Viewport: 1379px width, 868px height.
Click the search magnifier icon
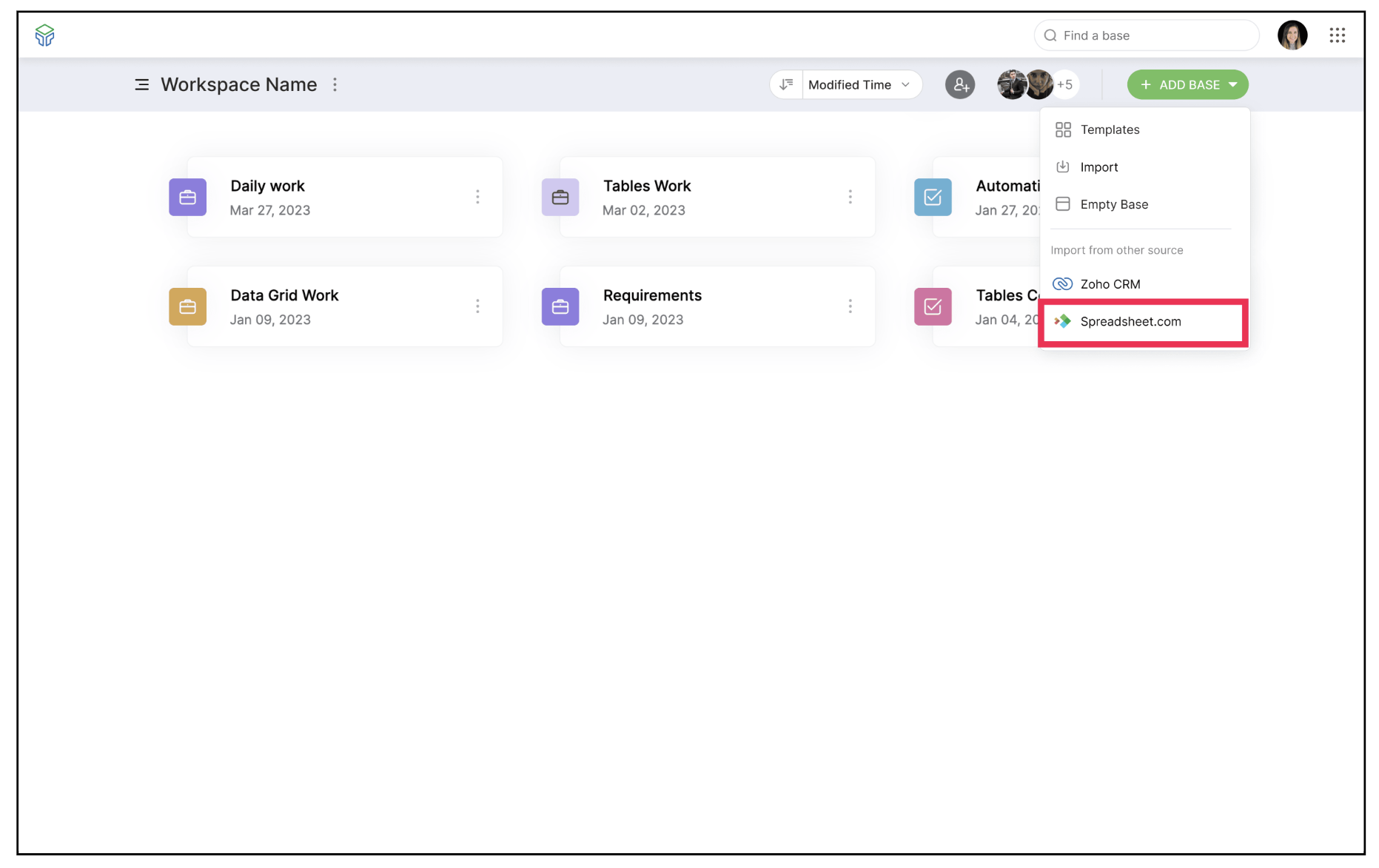tap(1050, 36)
